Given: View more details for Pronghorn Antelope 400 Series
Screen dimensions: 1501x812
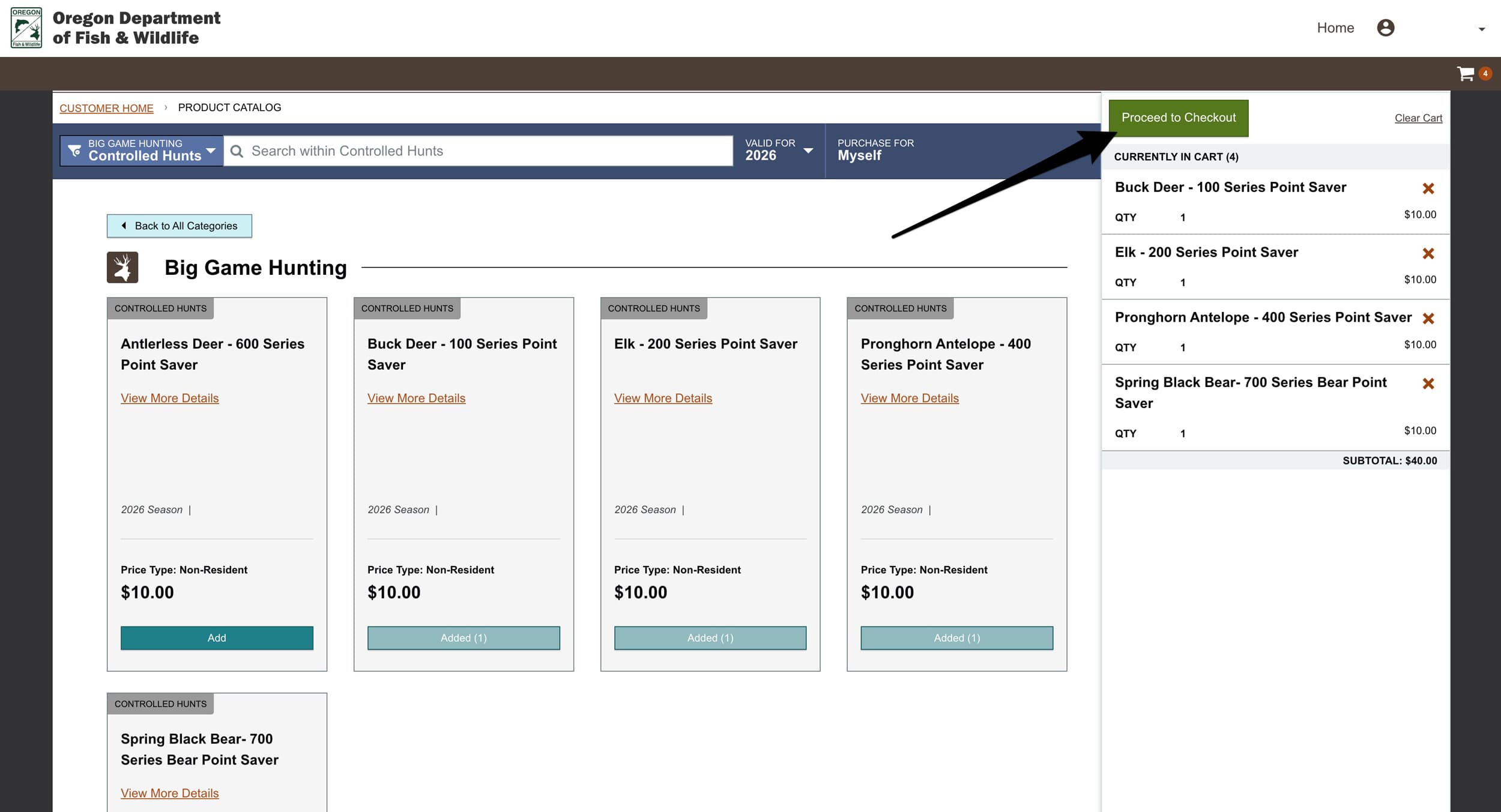Looking at the screenshot, I should (910, 398).
